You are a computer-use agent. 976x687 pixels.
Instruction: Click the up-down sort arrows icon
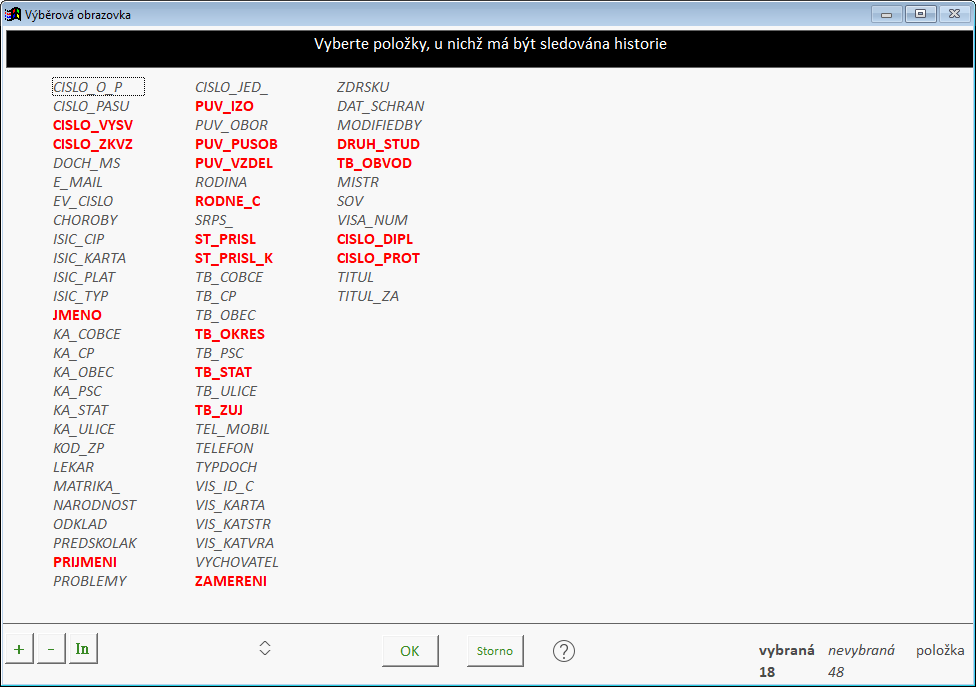(x=265, y=648)
